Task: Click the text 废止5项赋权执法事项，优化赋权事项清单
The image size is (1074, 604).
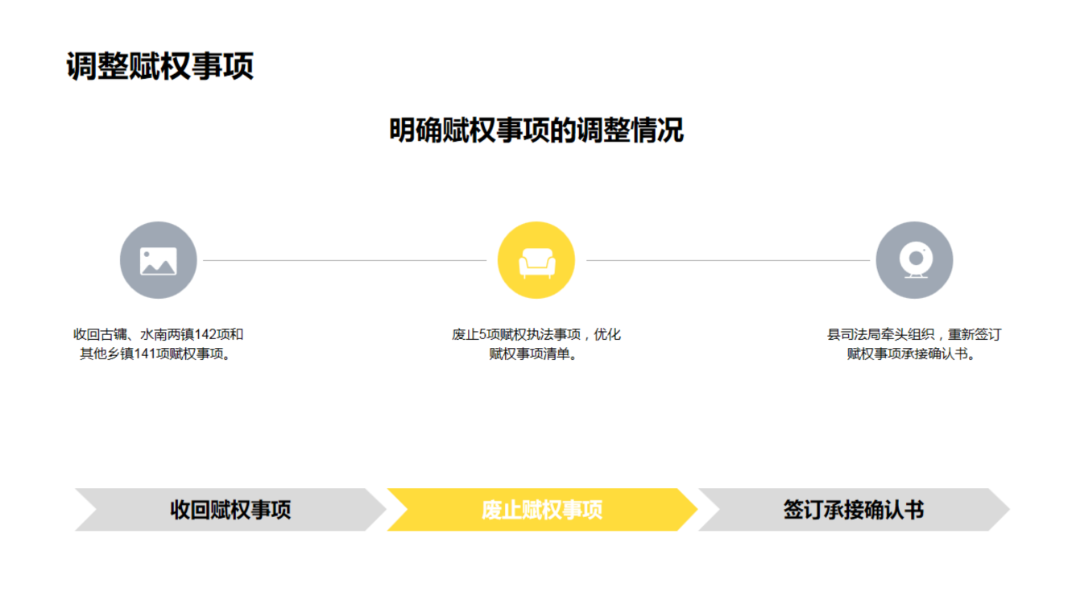Action: pyautogui.click(x=536, y=344)
